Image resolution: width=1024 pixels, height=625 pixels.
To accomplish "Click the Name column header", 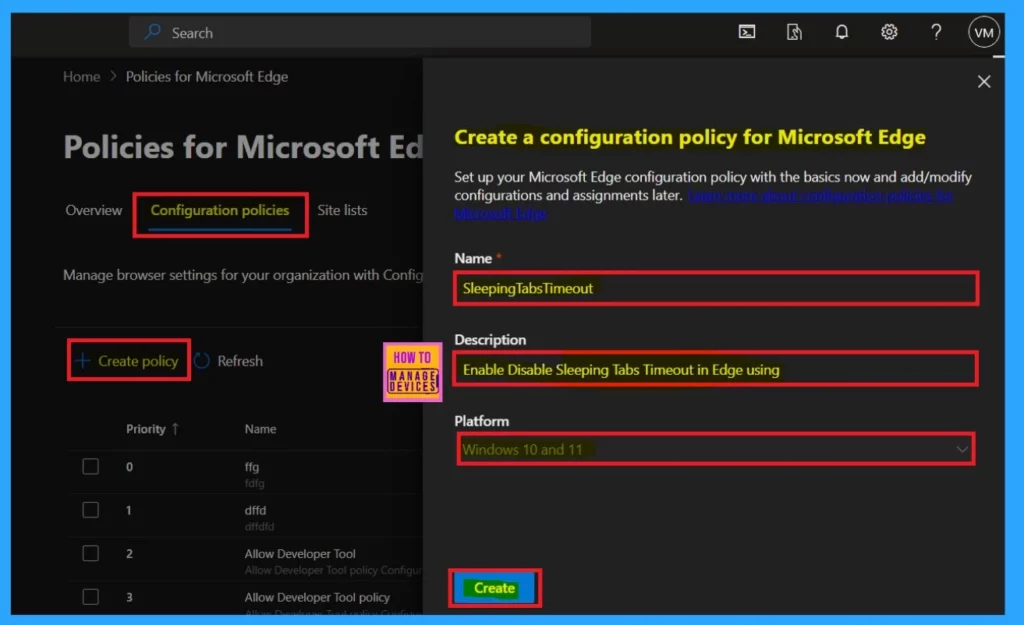I will (260, 429).
